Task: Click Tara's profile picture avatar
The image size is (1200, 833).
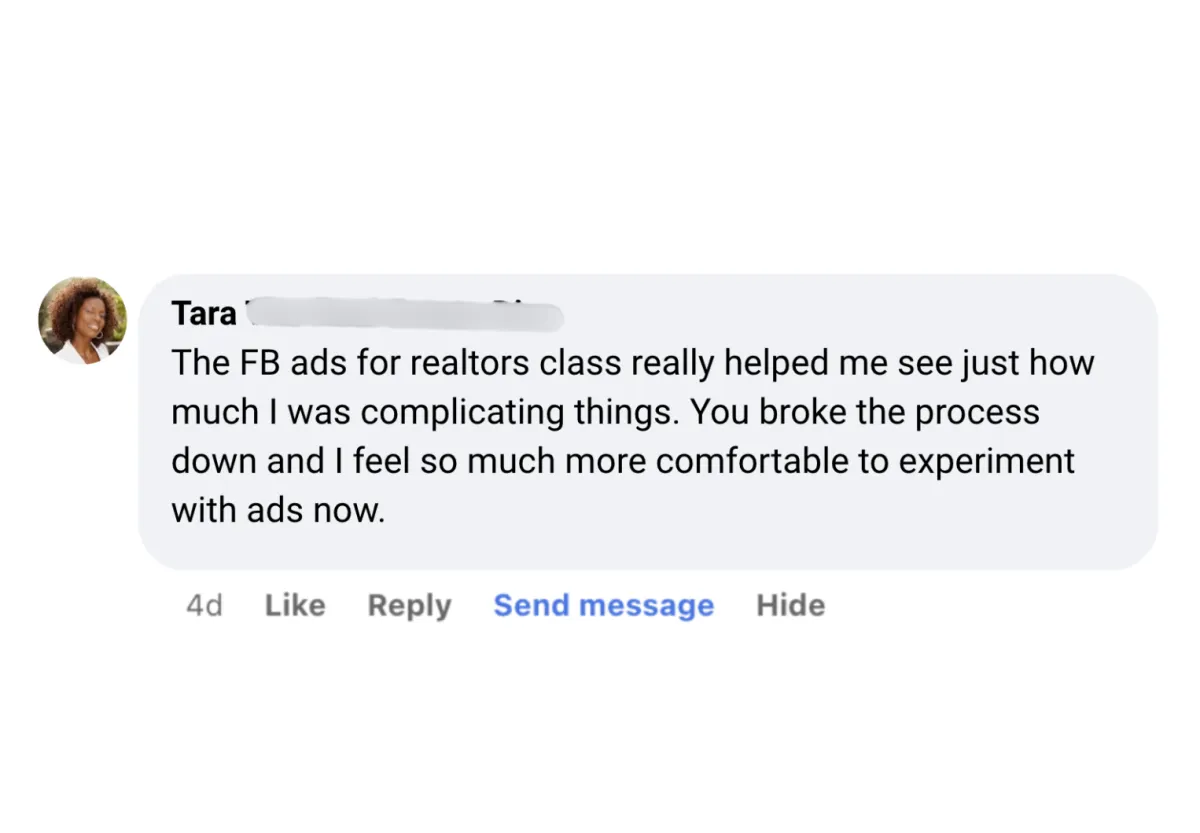Action: 82,321
